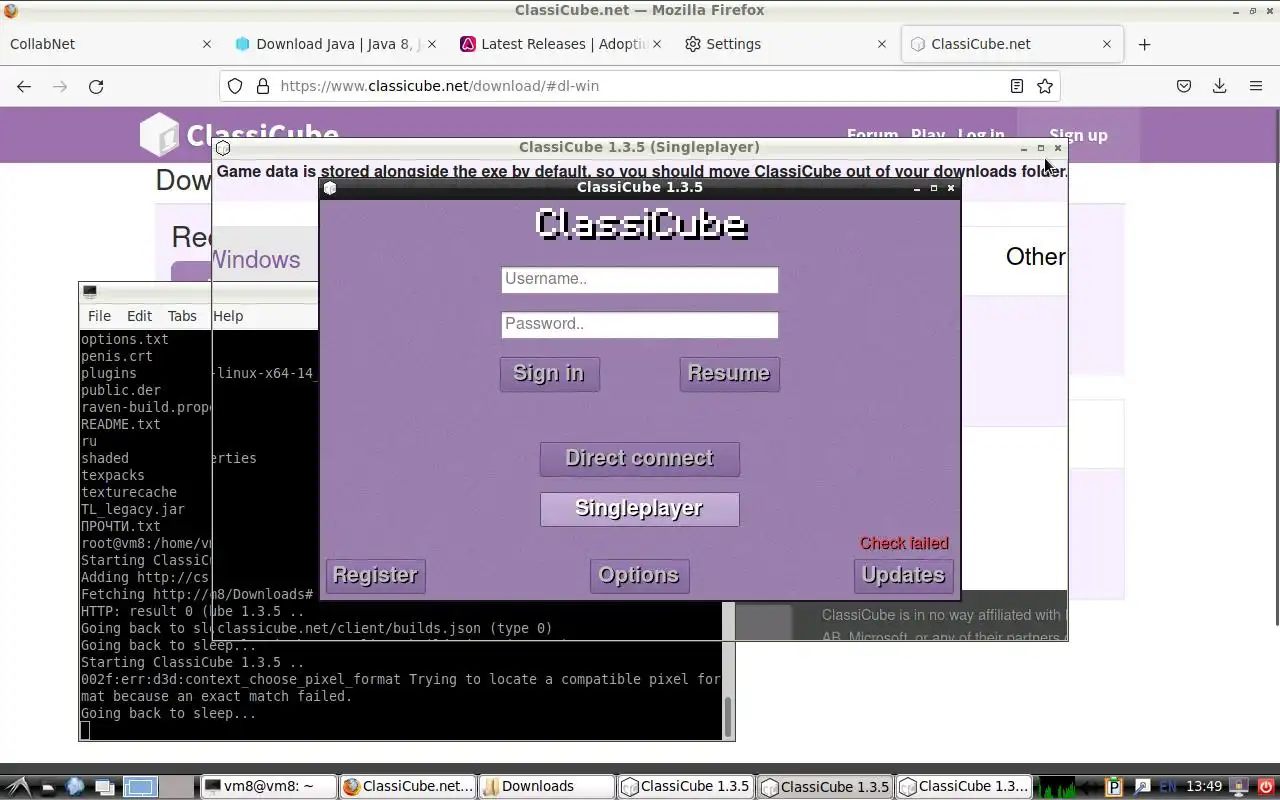Open the Downloads taskbar entry

coord(546,786)
